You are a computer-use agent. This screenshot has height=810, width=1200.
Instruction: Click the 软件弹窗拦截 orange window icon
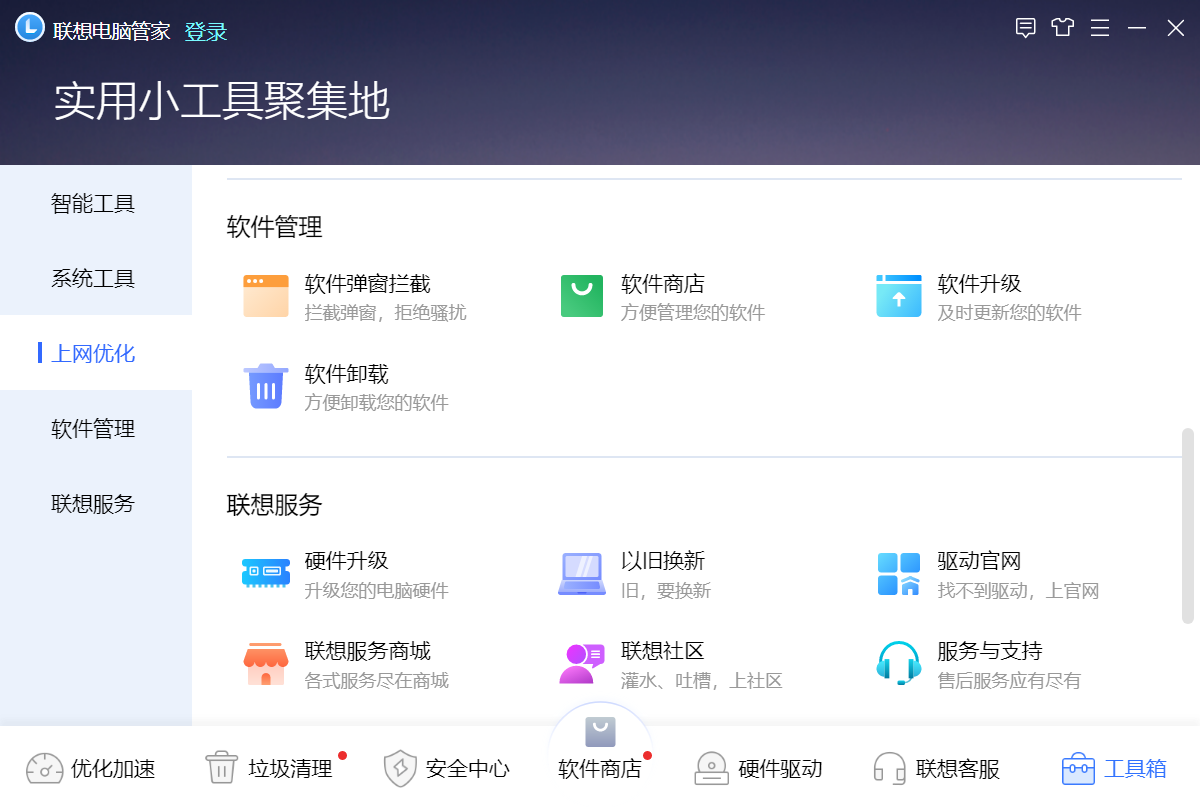pos(266,296)
